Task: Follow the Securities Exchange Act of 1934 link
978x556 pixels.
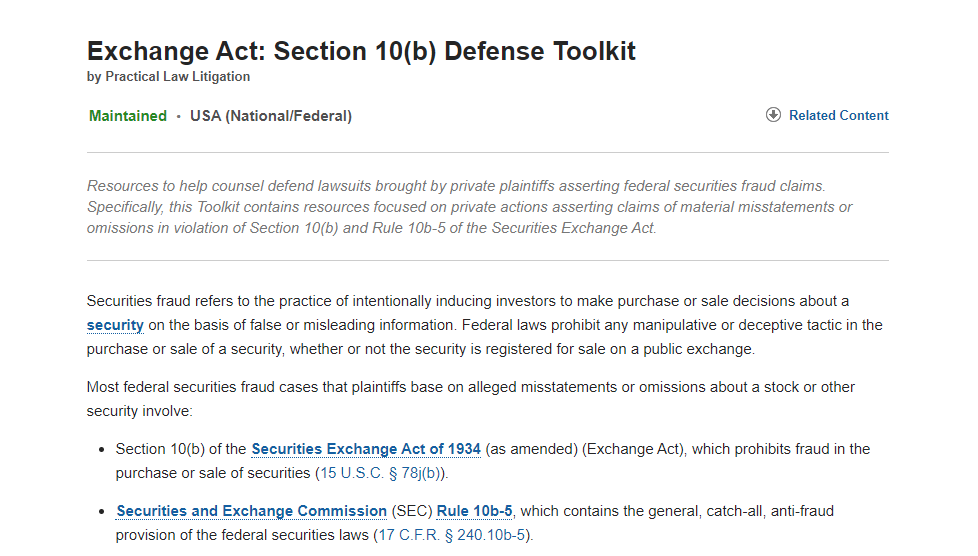Action: pyautogui.click(x=366, y=449)
